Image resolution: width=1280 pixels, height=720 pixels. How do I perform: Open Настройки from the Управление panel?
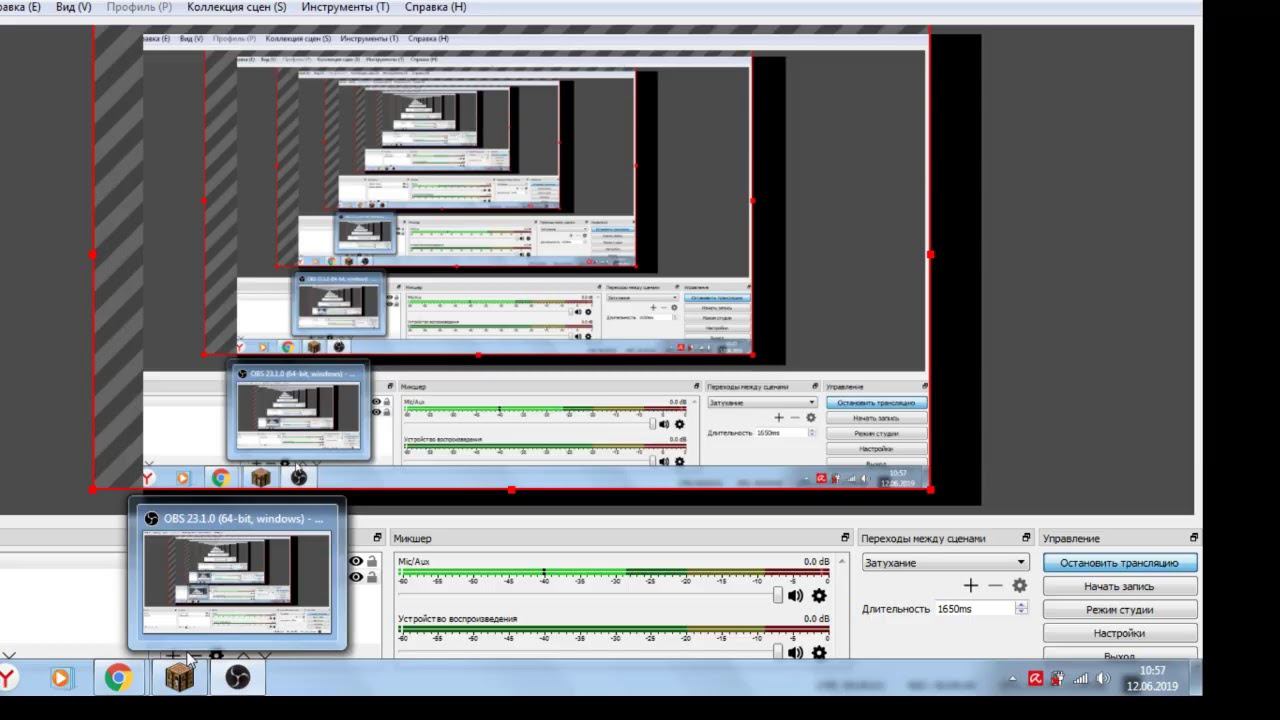(x=1119, y=633)
